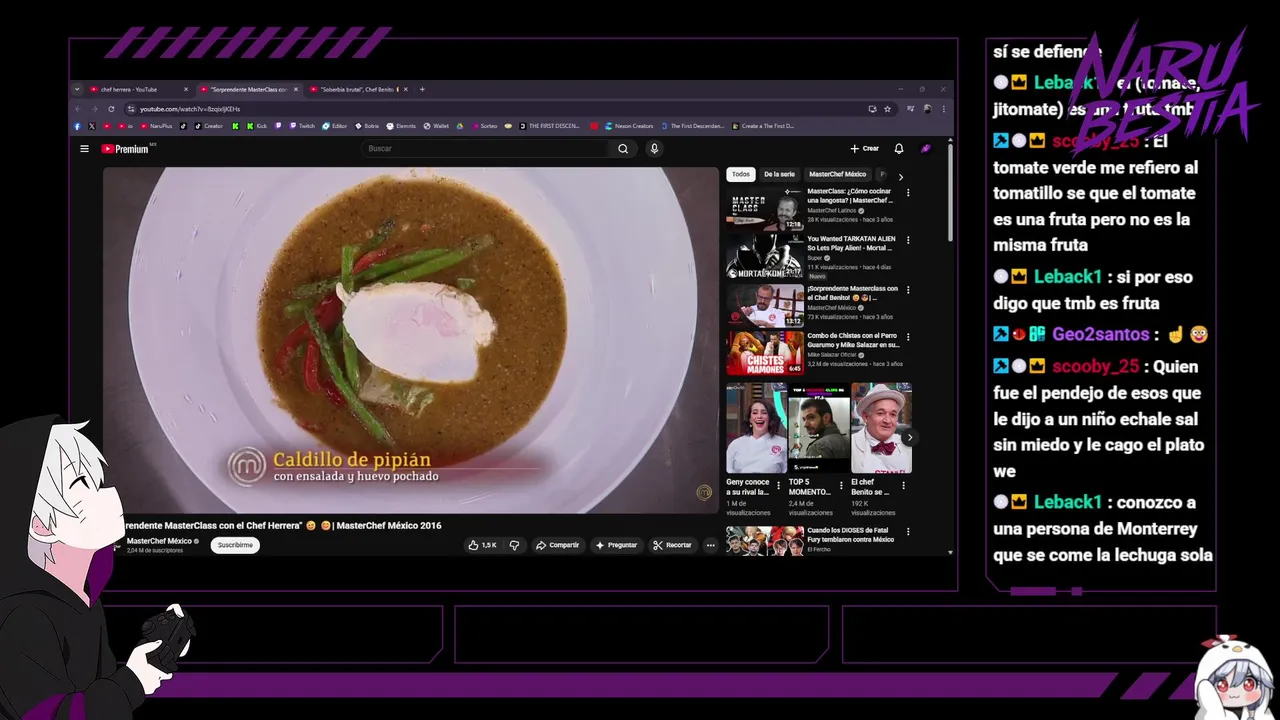The width and height of the screenshot is (1280, 720).
Task: Open the Elemnts bookmark
Action: pyautogui.click(x=401, y=126)
